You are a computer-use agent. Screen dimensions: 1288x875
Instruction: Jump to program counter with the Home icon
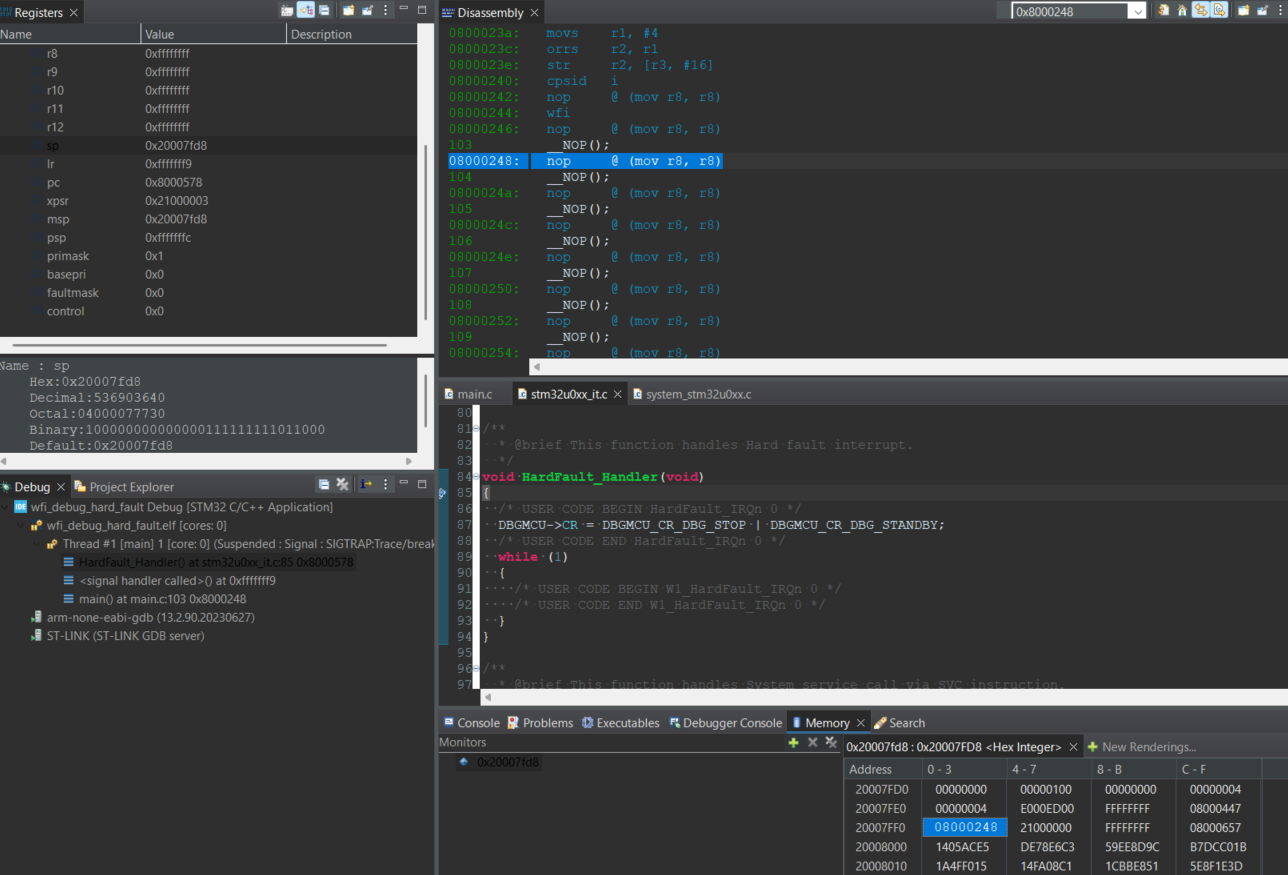point(1182,9)
